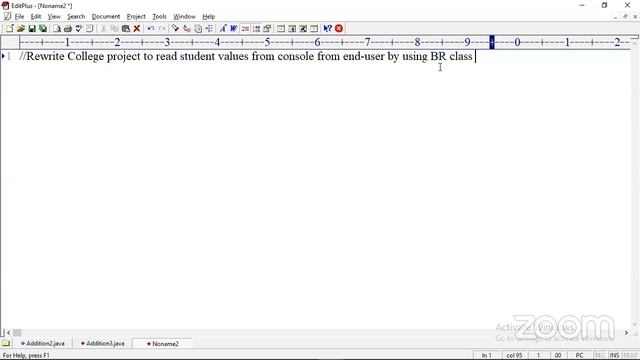Click the red circular Stop icon

click(339, 29)
